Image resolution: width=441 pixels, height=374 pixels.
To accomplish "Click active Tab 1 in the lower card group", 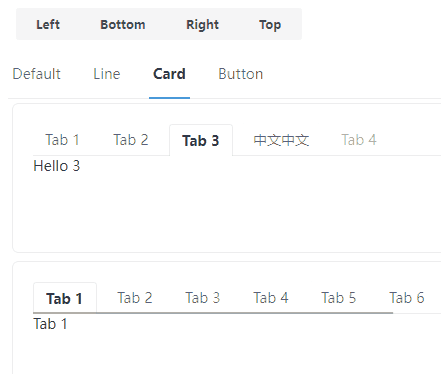I will 64,298.
